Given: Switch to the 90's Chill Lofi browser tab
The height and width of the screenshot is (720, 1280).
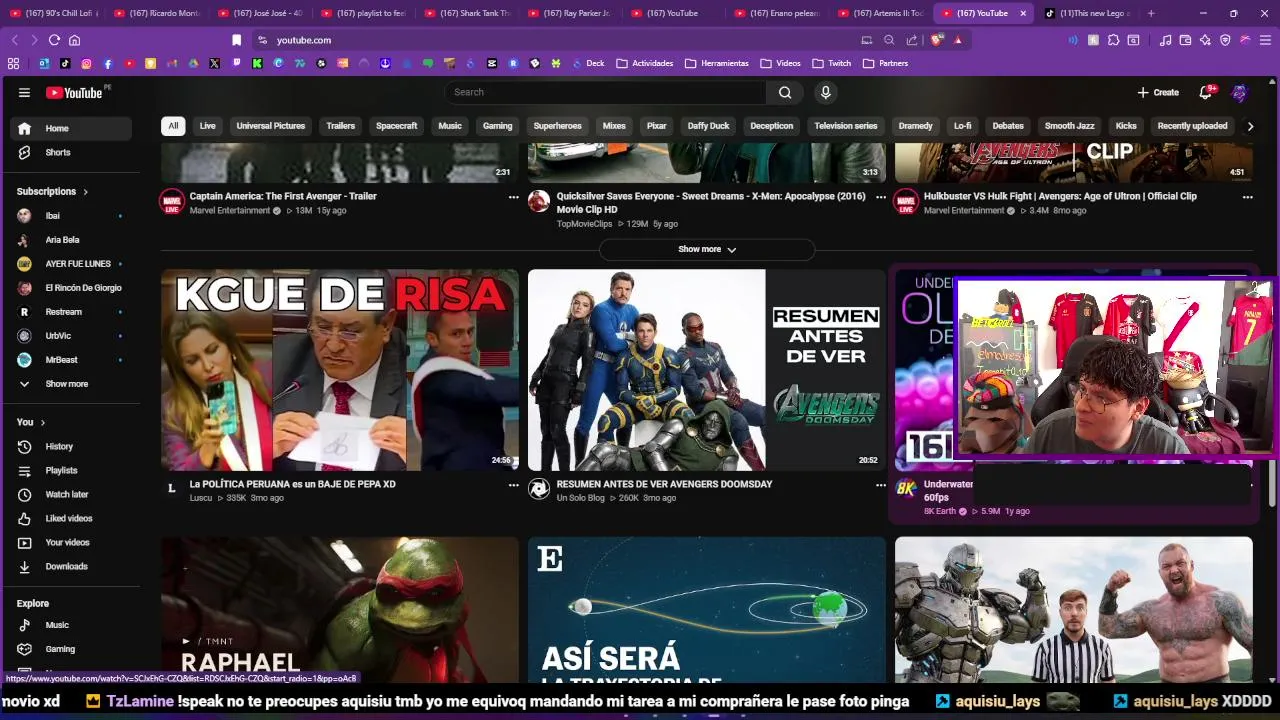Looking at the screenshot, I should (x=57, y=13).
